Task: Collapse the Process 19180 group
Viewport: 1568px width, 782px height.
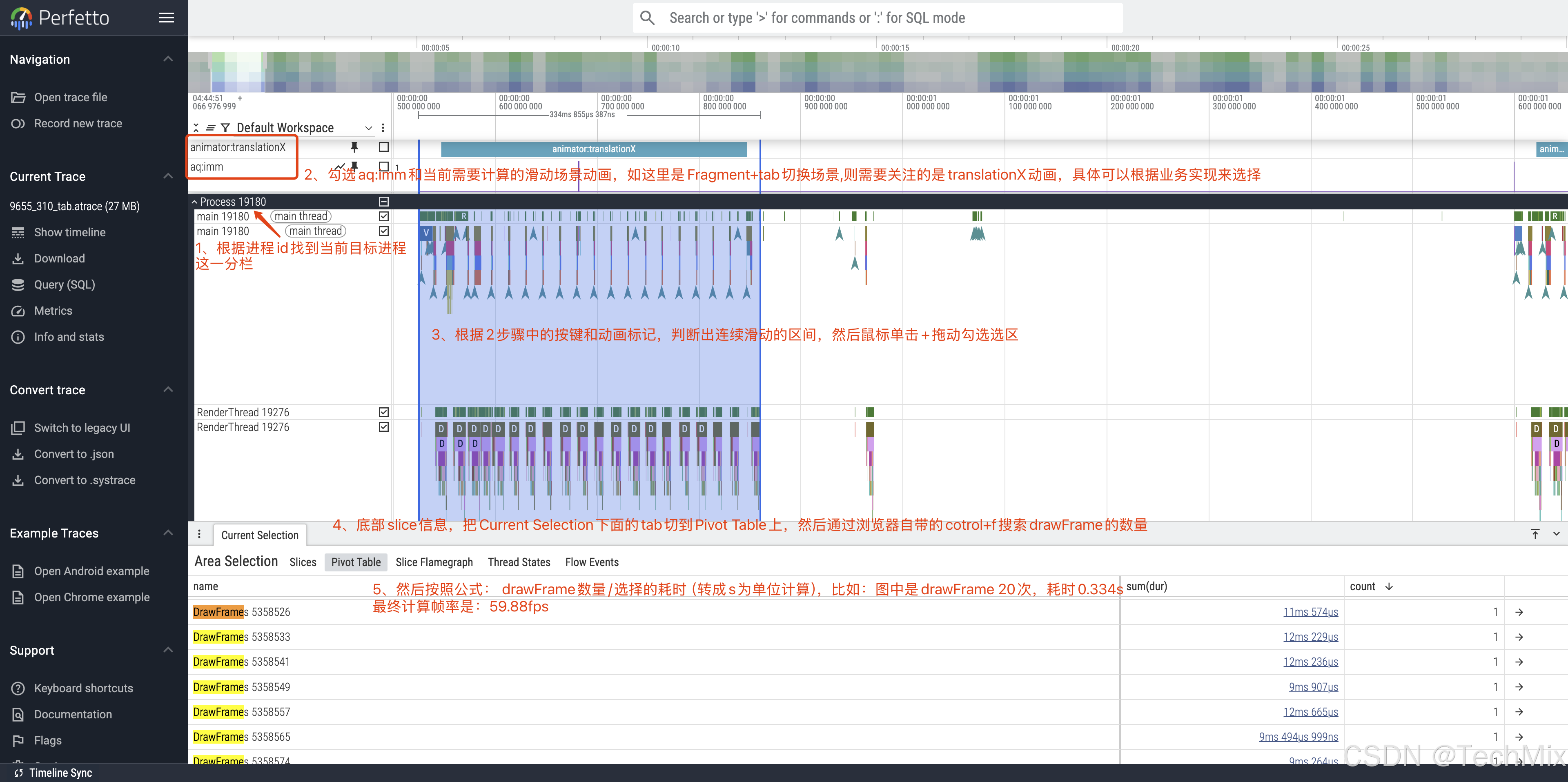Action: coord(194,202)
